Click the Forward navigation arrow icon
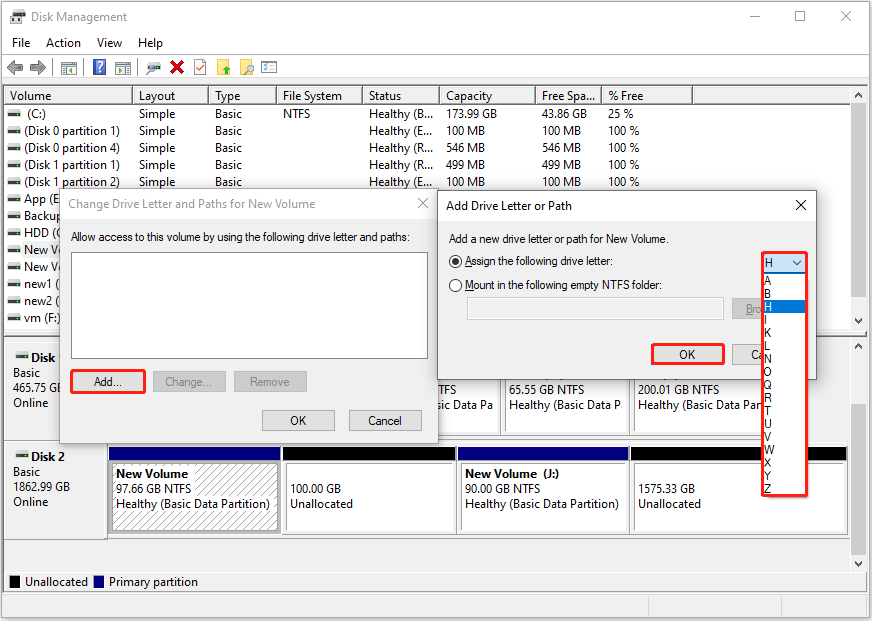The image size is (872, 621). 37,67
